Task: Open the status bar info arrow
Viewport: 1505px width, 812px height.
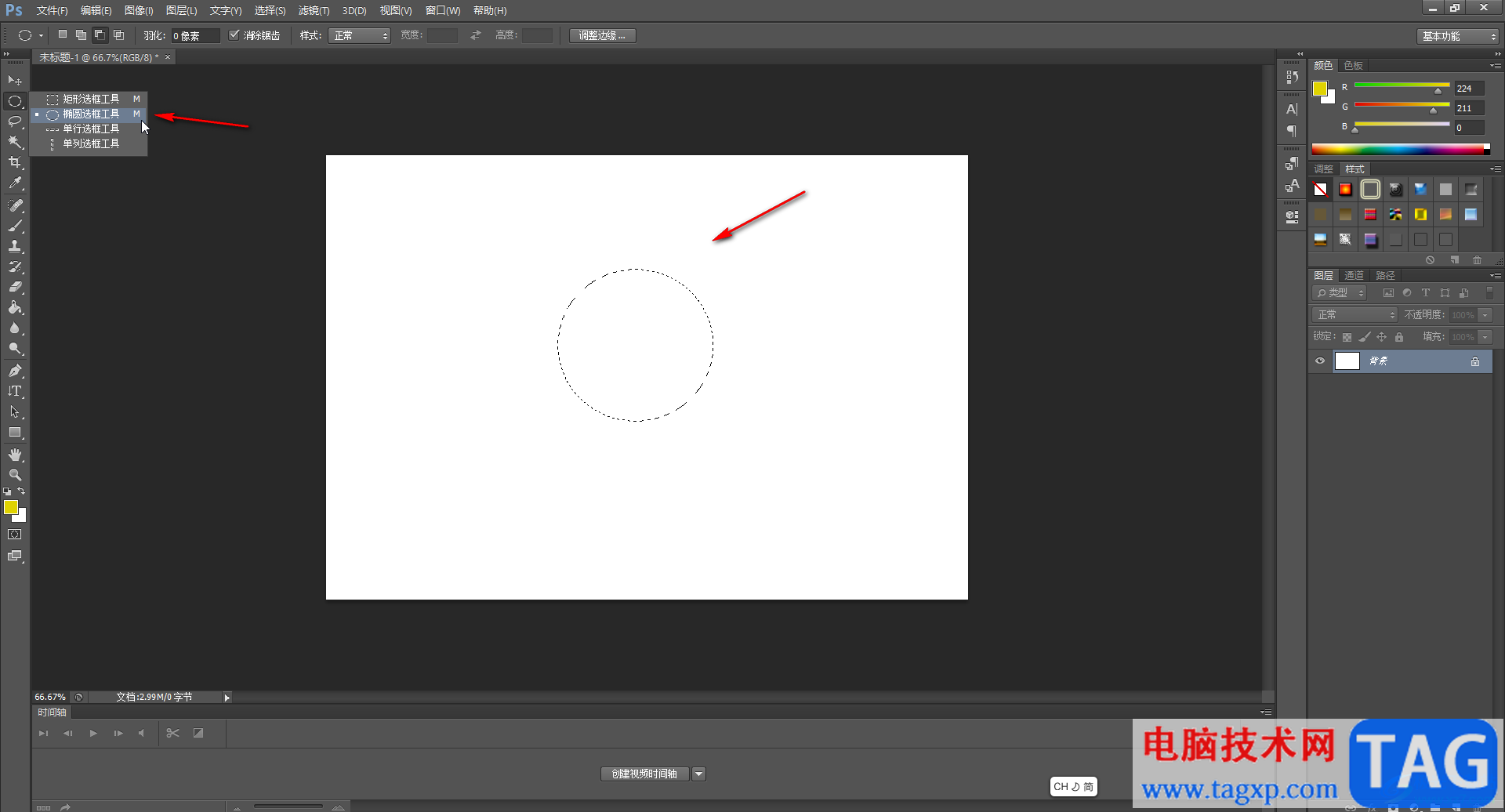Action: click(227, 698)
